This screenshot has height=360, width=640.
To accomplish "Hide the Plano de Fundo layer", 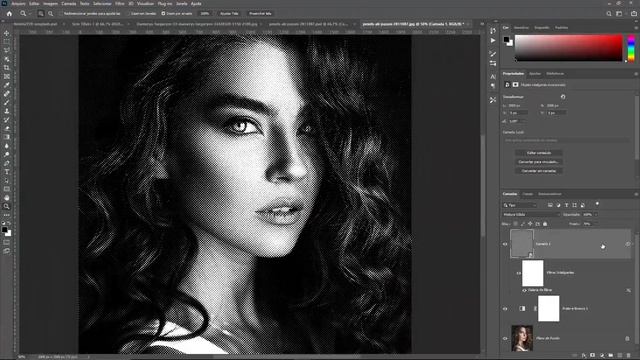I will 505,338.
